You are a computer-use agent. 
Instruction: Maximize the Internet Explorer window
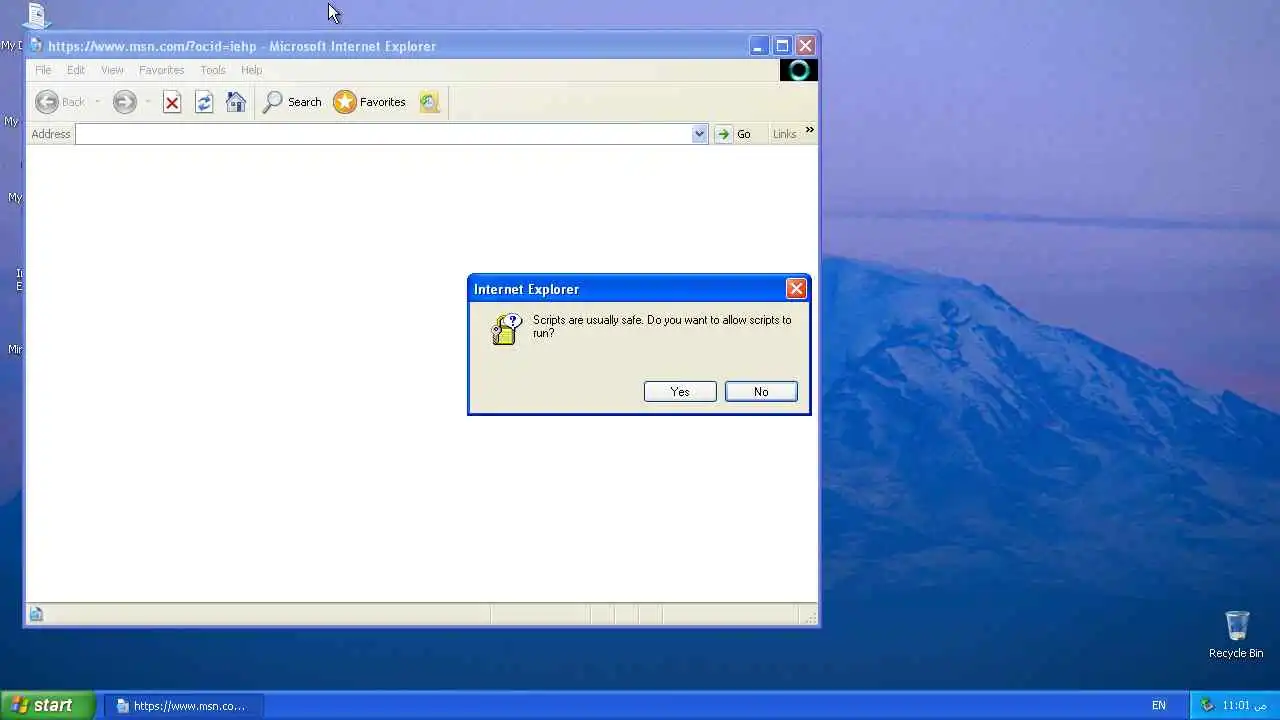[782, 46]
